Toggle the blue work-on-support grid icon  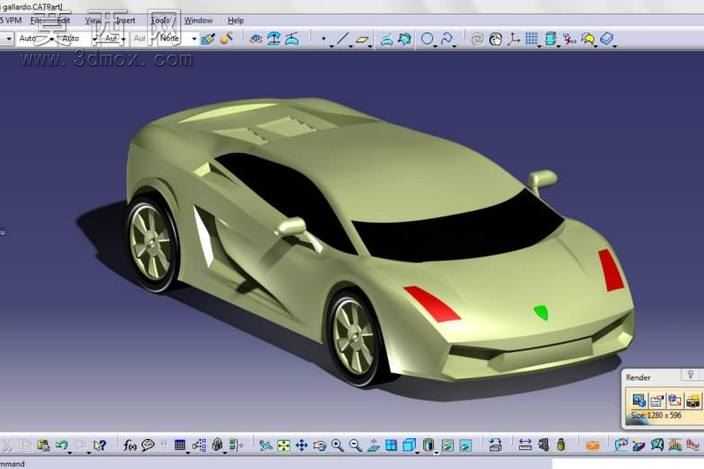coord(532,39)
